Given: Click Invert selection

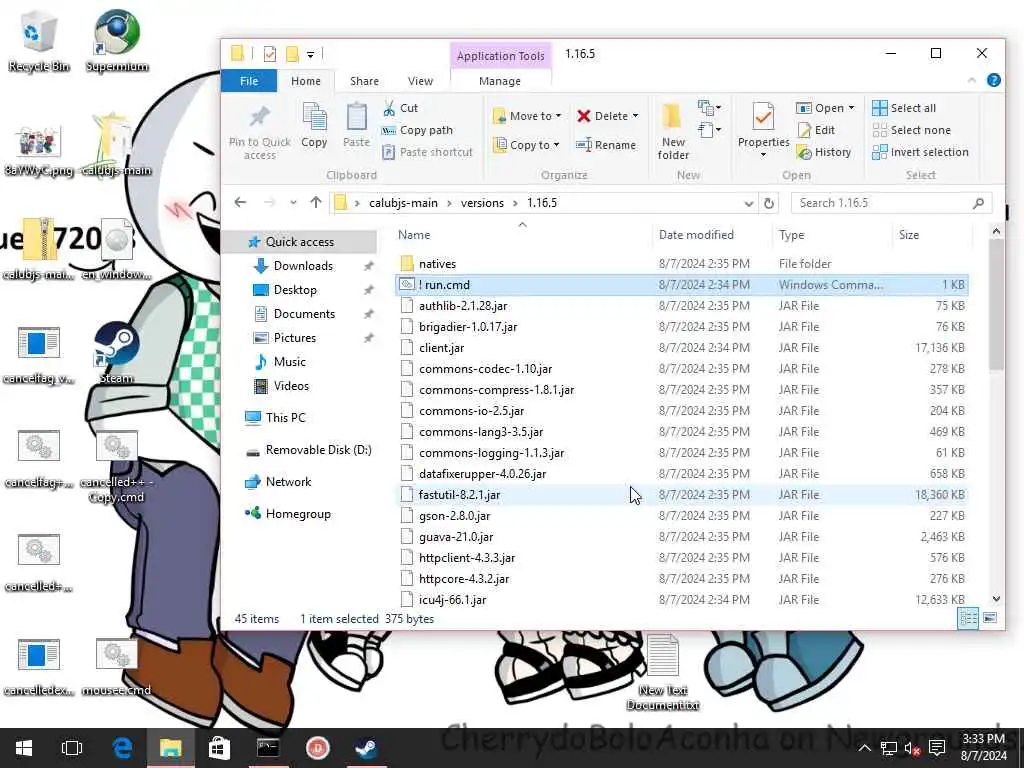Looking at the screenshot, I should pos(921,152).
